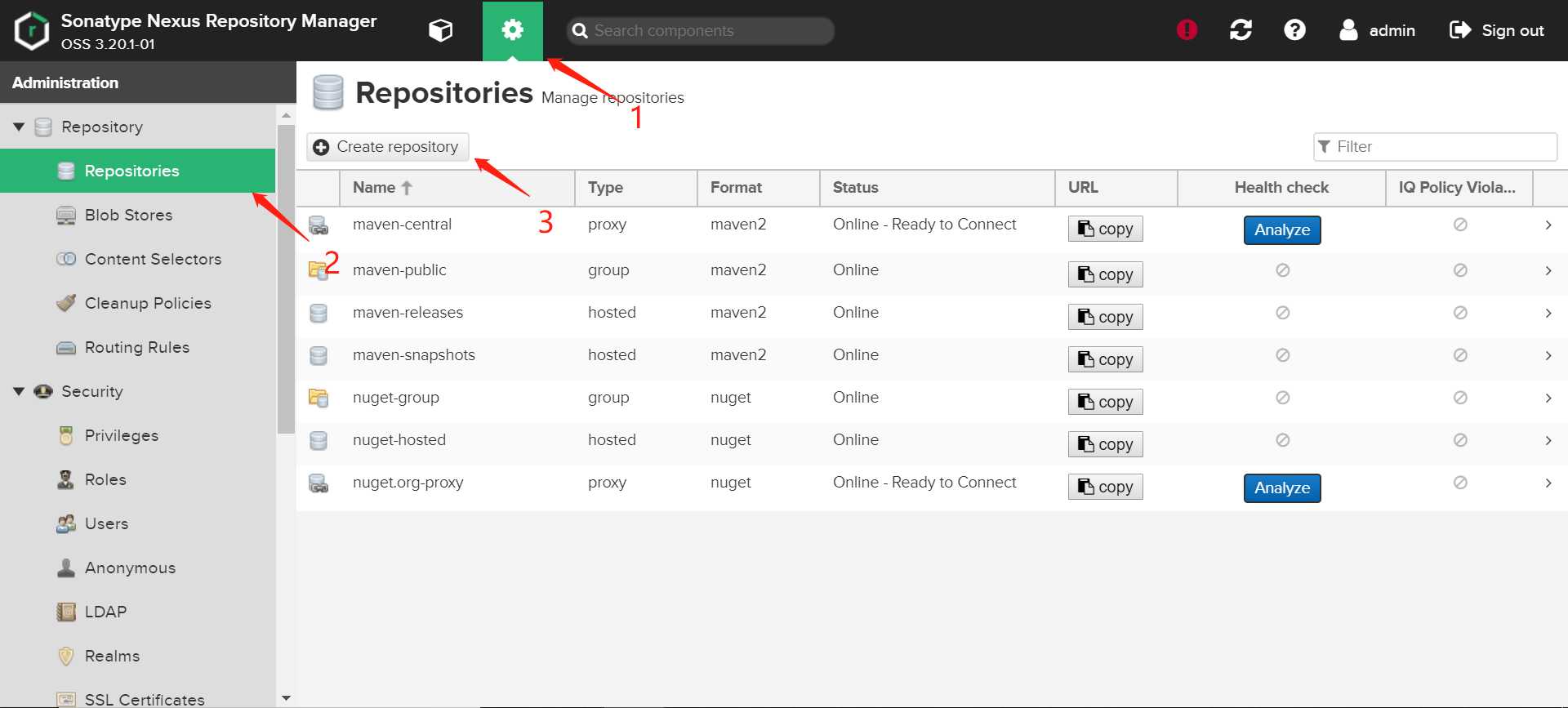
Task: Click Analyze for nuget.org-proxy
Action: 1282,488
